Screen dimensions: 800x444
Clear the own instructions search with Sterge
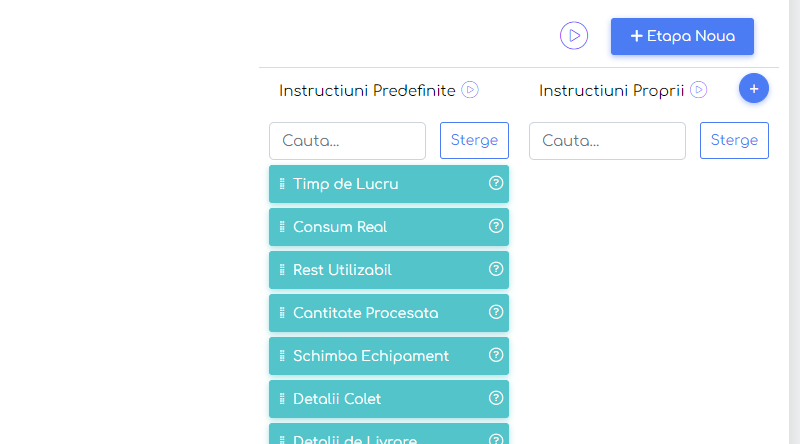(x=734, y=140)
